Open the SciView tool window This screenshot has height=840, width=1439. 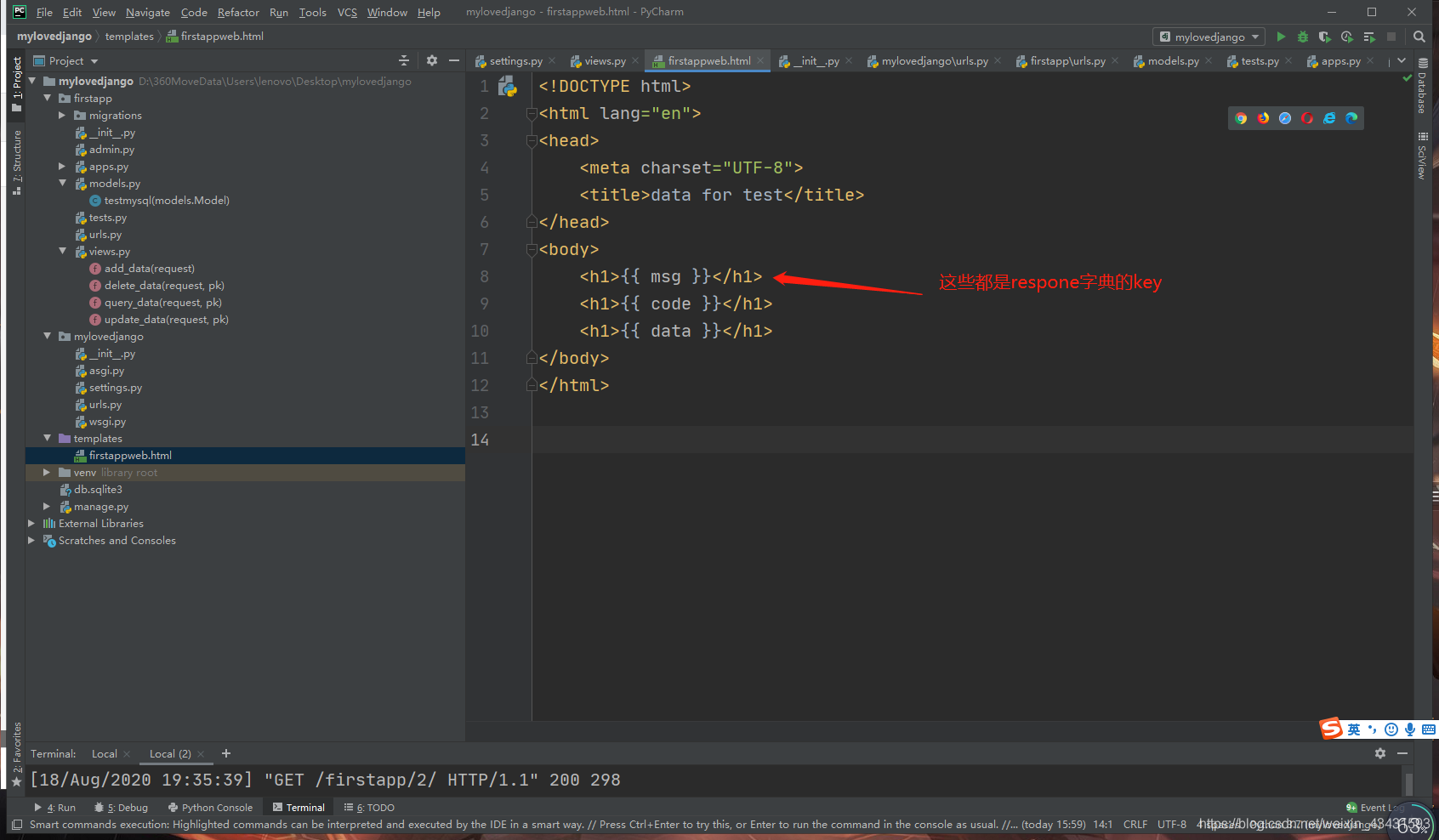(x=1422, y=156)
